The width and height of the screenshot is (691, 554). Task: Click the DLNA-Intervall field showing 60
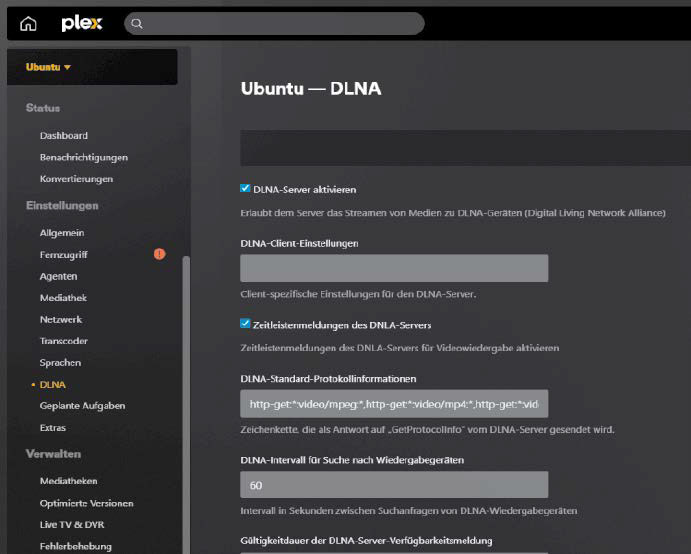(x=394, y=485)
